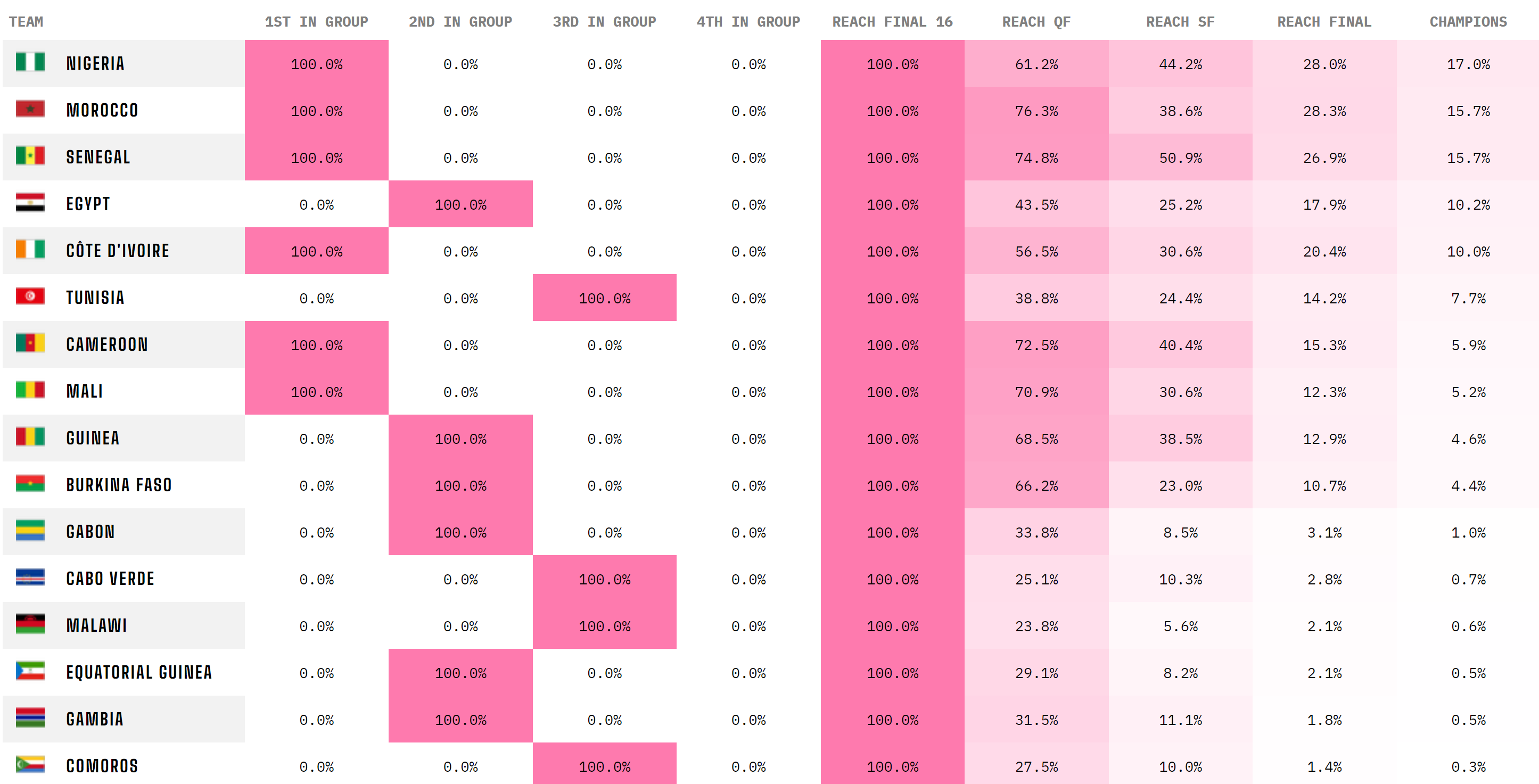
Task: Click Senegal's 50.9% Reach SF cell
Action: [x=1180, y=158]
